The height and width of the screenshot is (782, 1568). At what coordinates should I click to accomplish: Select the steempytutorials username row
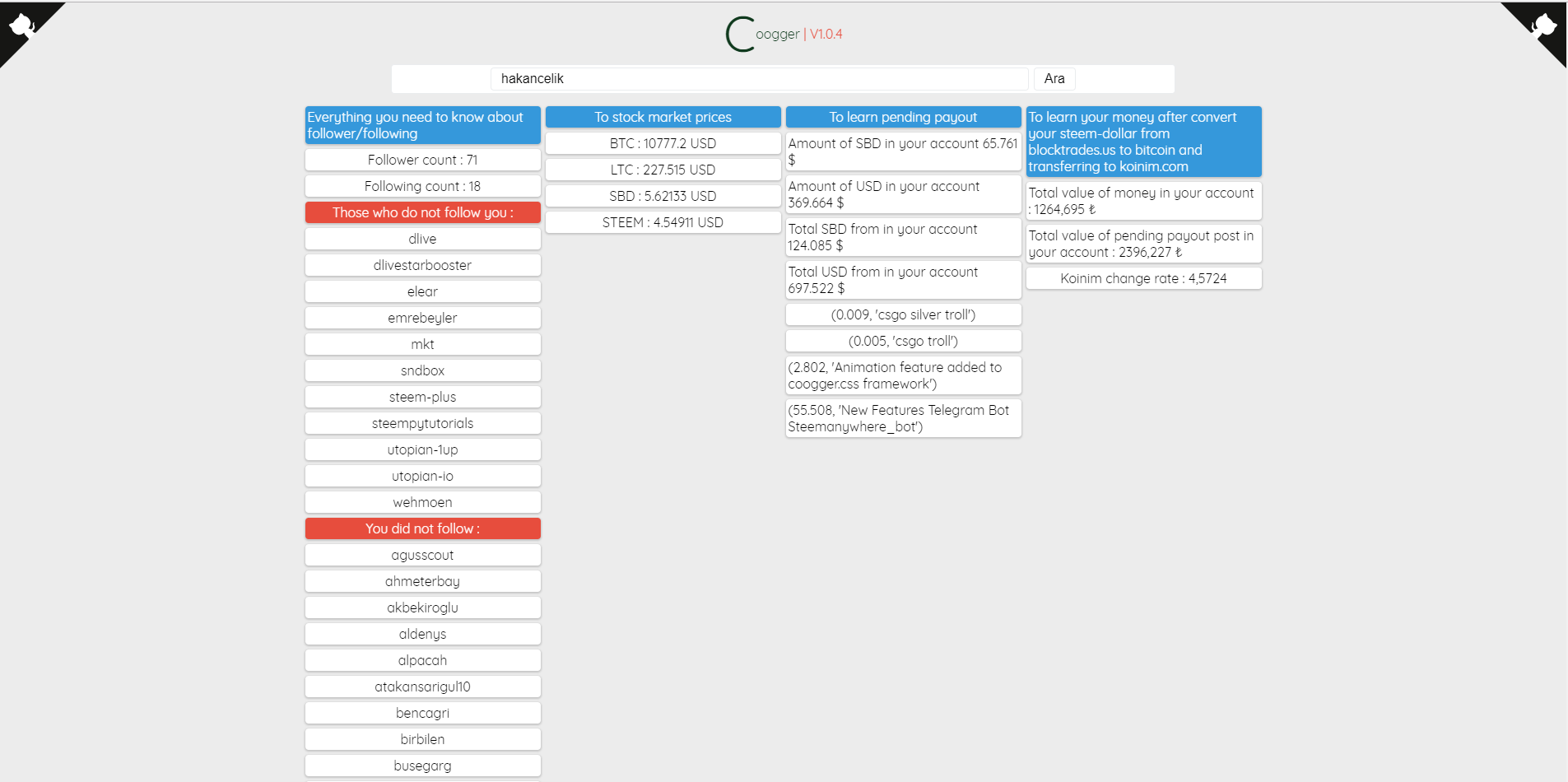(423, 423)
